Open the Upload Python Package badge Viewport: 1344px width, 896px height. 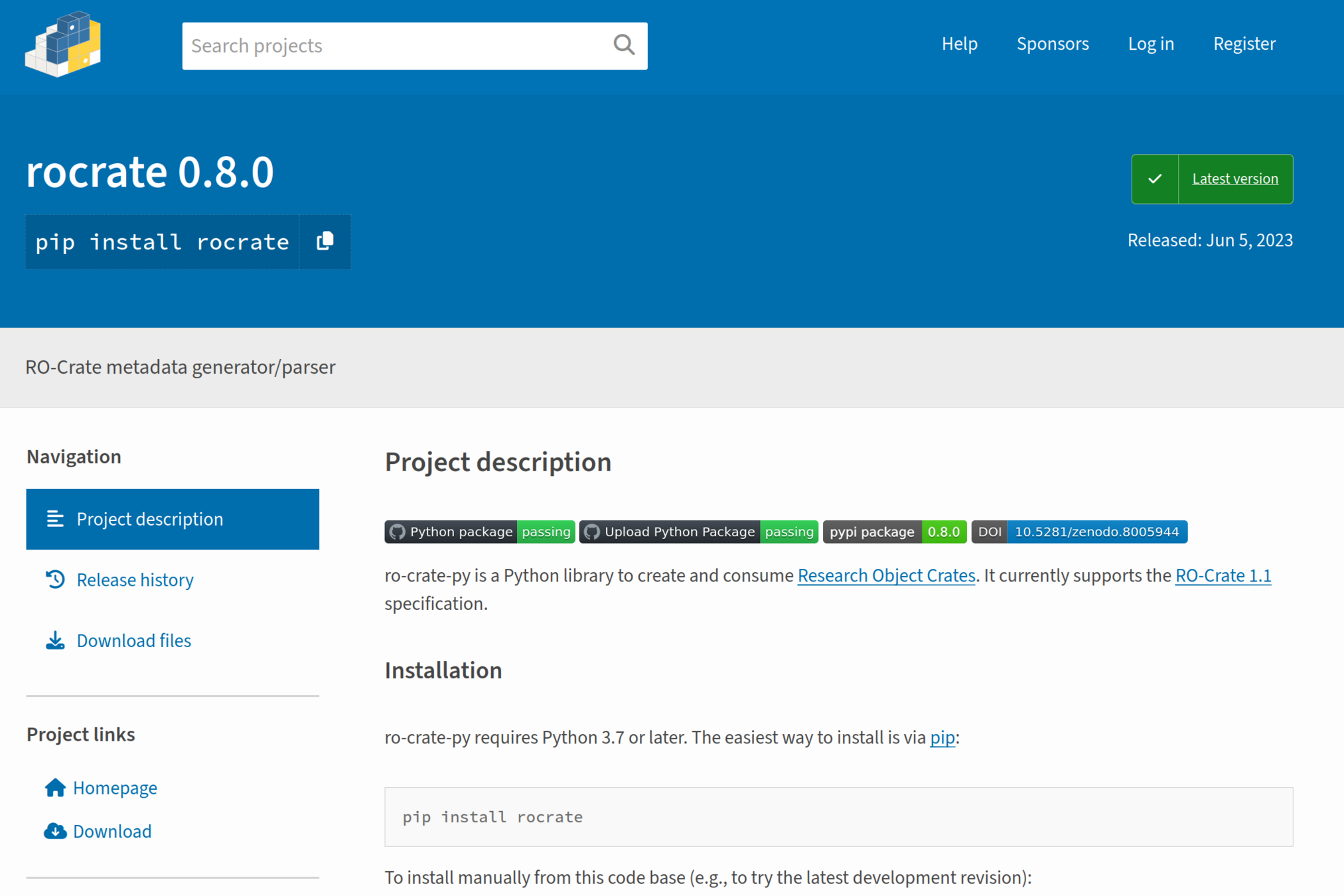click(698, 532)
